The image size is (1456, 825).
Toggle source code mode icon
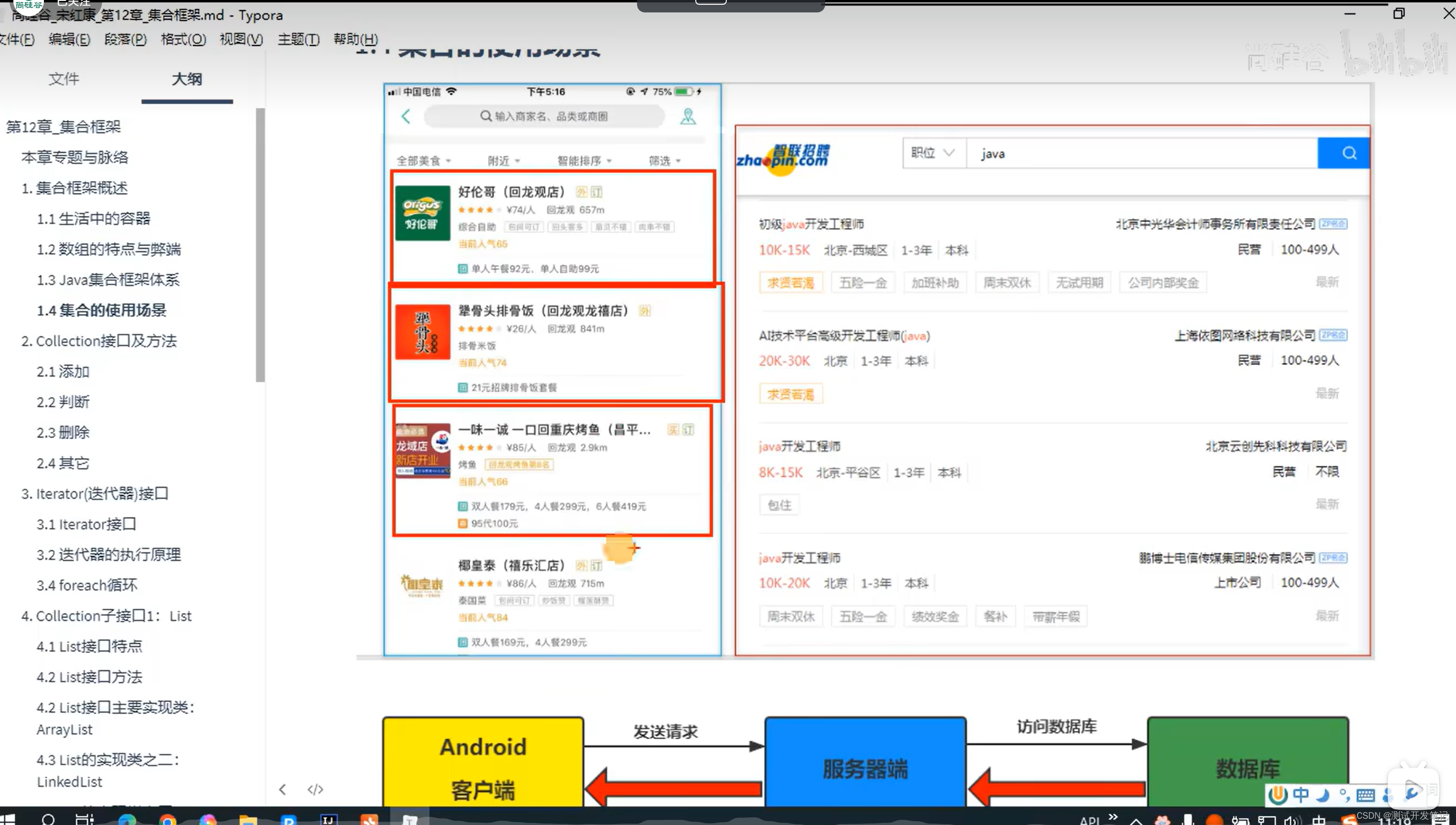(x=315, y=789)
